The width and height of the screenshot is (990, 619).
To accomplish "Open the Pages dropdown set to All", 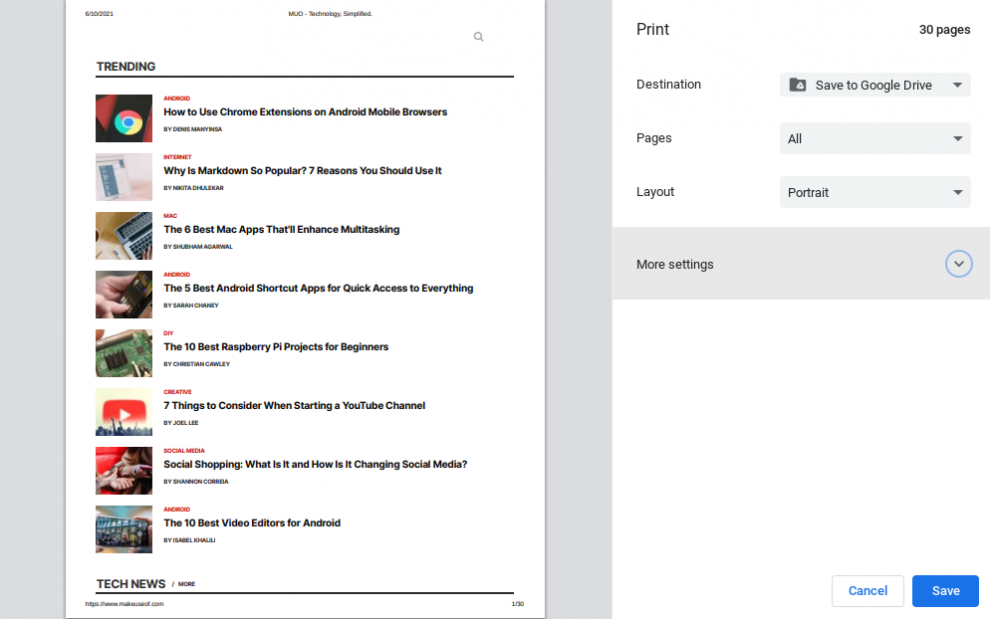I will tap(875, 139).
